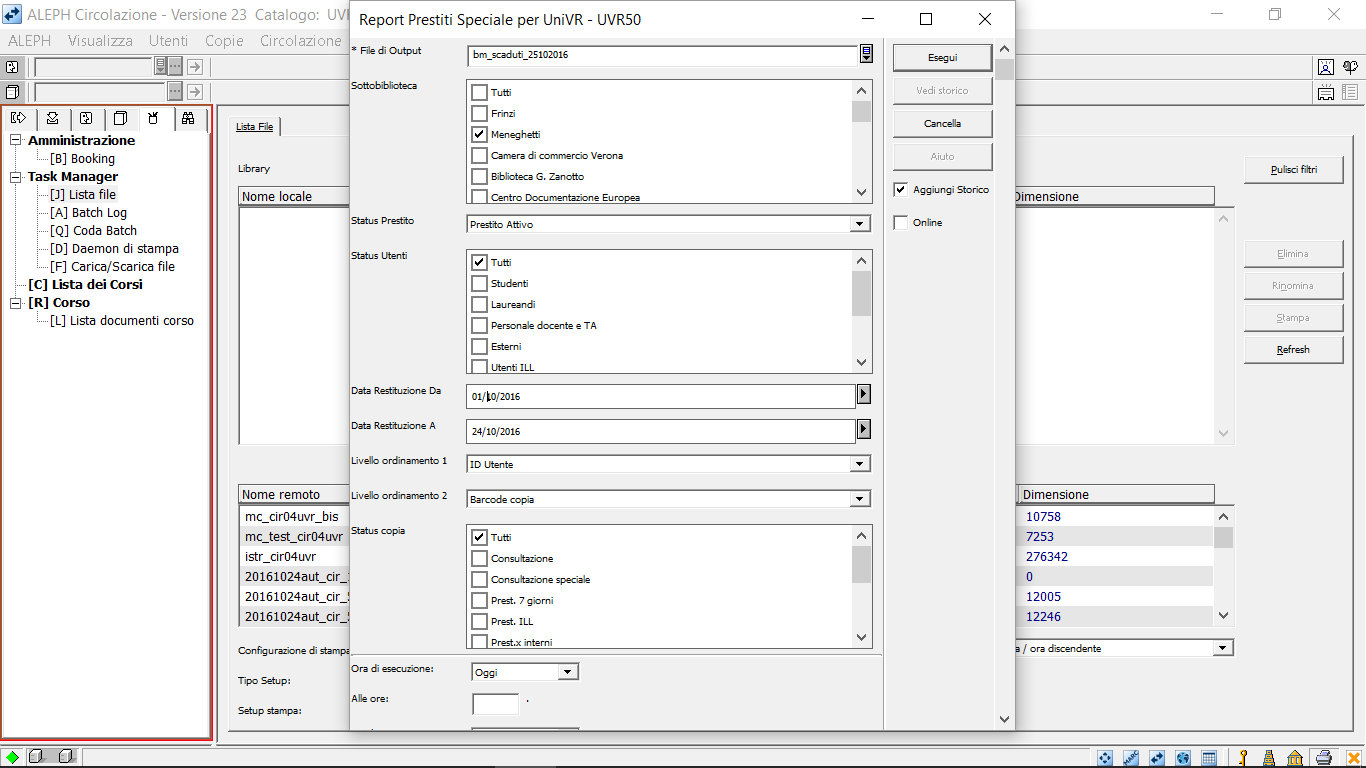Click the arrow go button of upper toolbar field
Image resolution: width=1366 pixels, height=768 pixels.
(x=195, y=66)
